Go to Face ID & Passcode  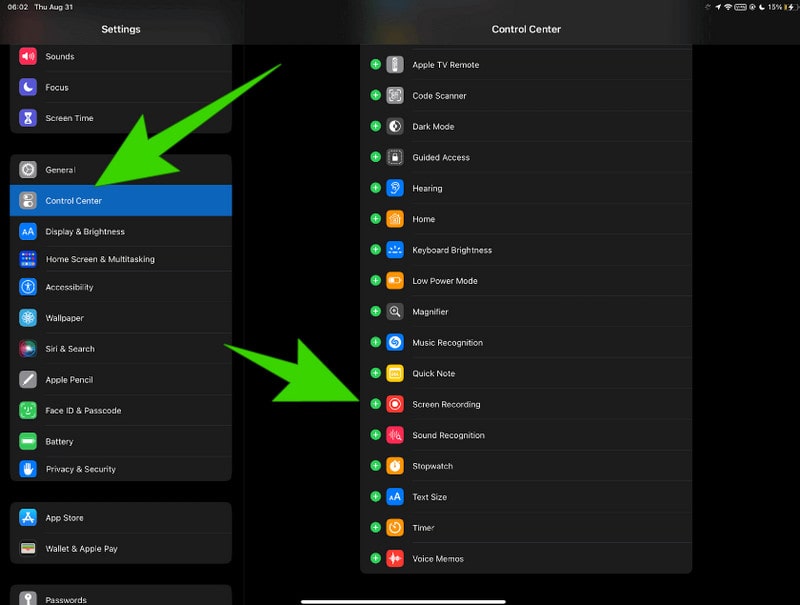click(x=83, y=411)
